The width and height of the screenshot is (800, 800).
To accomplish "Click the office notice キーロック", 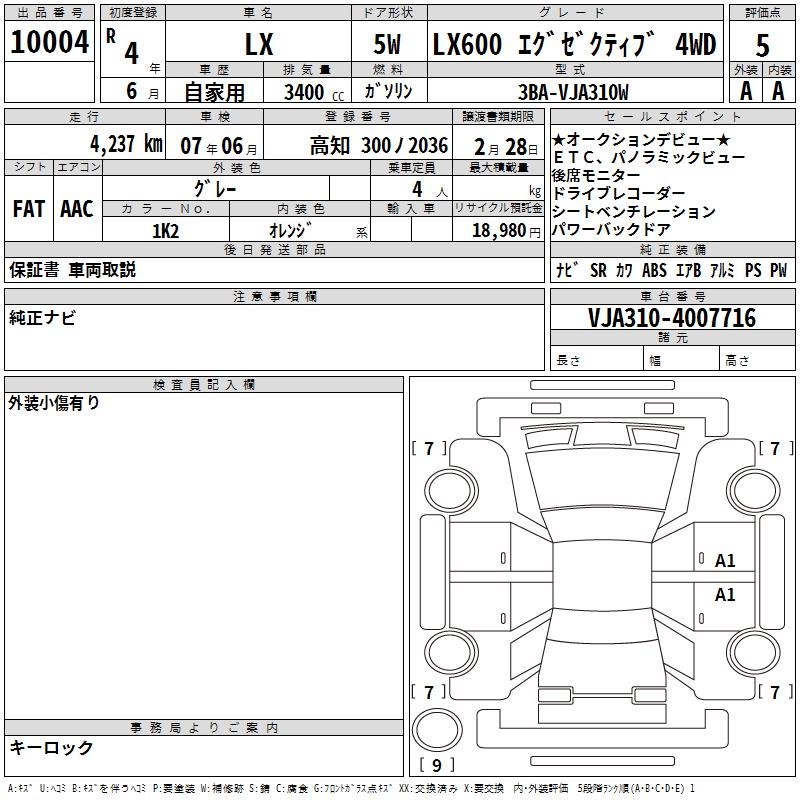I will tap(51, 748).
